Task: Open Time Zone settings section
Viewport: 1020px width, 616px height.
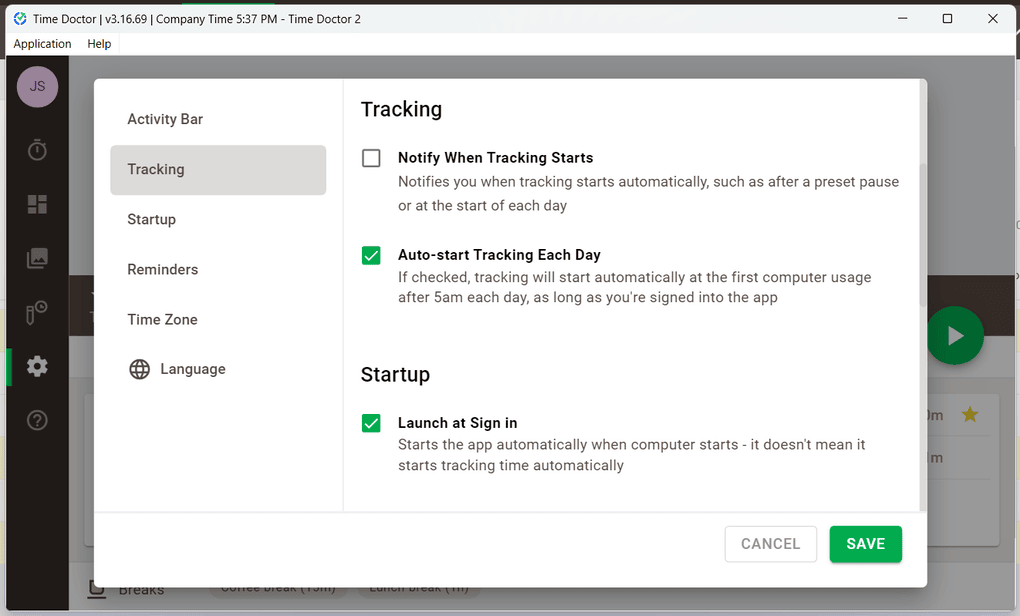Action: pyautogui.click(x=162, y=319)
